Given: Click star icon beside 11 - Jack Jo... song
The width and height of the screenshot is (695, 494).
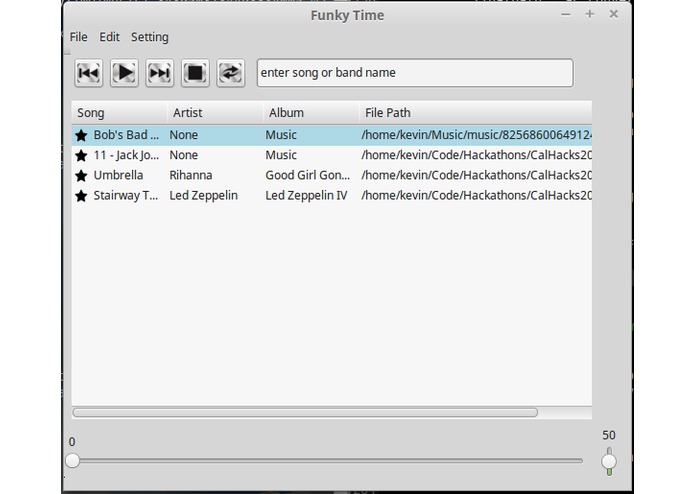Looking at the screenshot, I should coord(81,156).
